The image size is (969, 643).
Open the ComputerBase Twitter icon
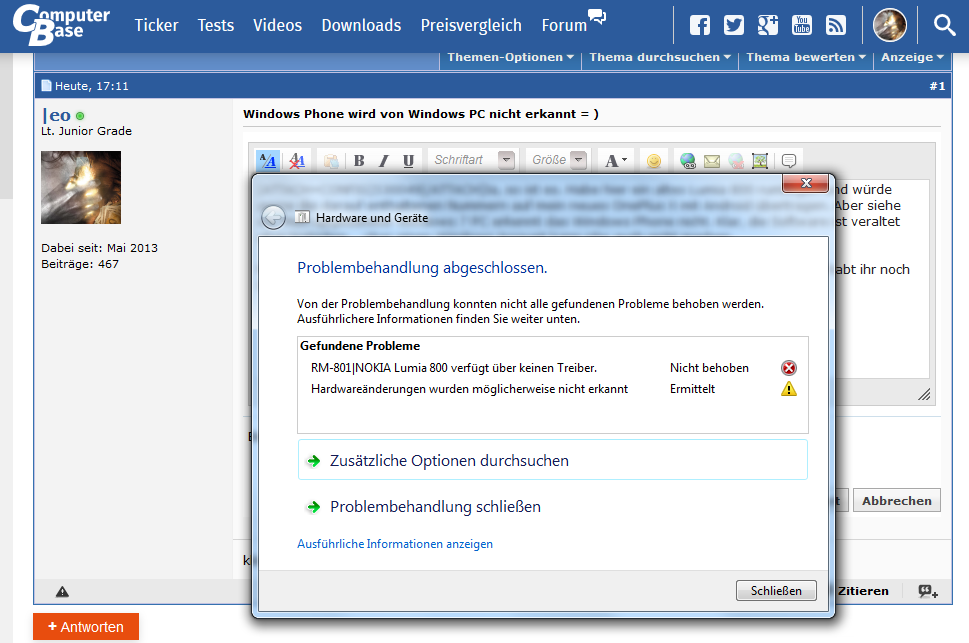click(734, 25)
